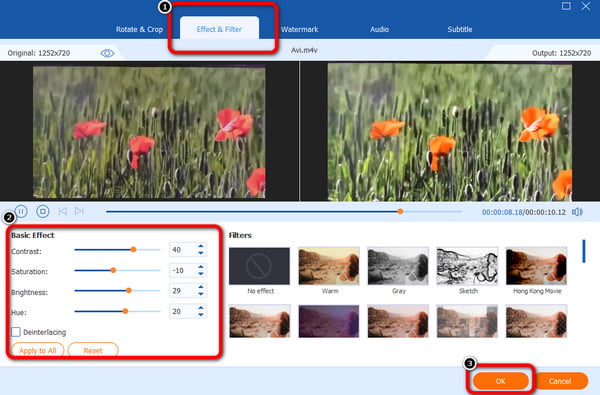Go to the Audio tab
The image size is (600, 395).
[x=379, y=29]
